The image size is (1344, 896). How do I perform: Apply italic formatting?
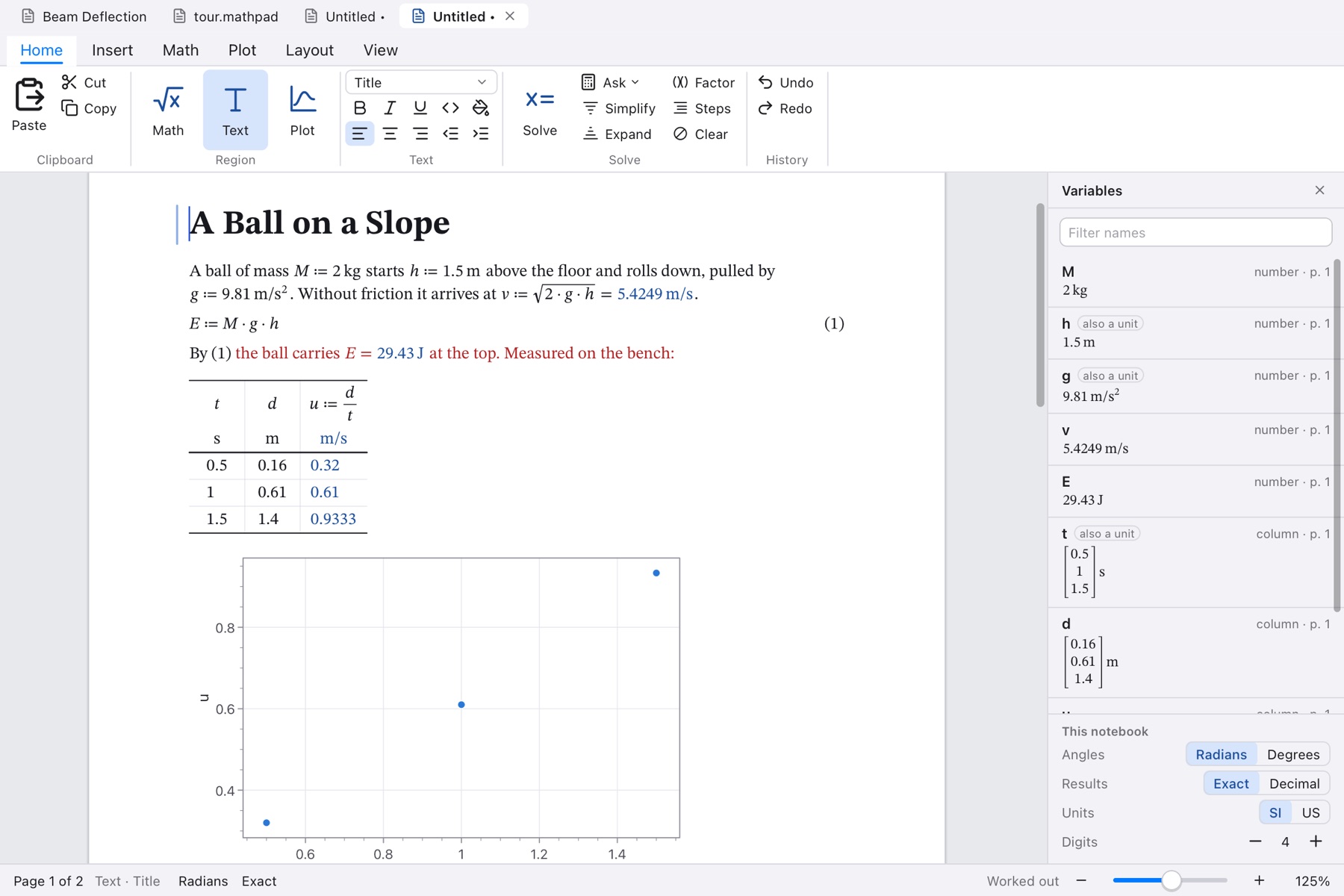tap(390, 108)
